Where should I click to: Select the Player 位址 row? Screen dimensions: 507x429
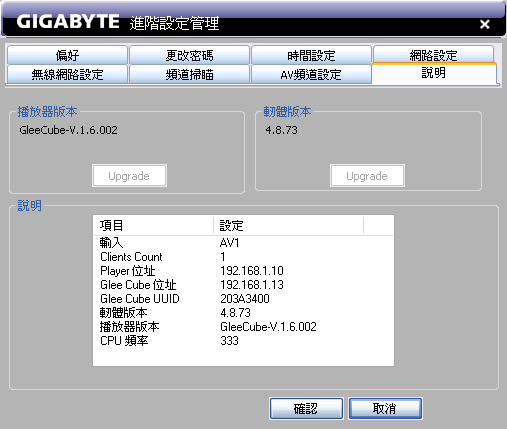click(243, 271)
